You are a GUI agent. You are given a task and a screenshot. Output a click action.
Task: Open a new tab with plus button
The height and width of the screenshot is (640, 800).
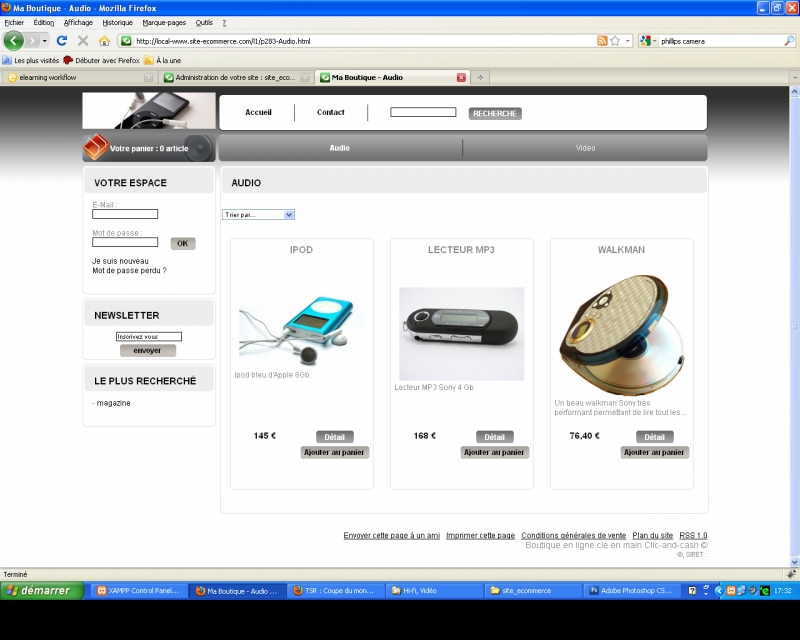click(480, 78)
